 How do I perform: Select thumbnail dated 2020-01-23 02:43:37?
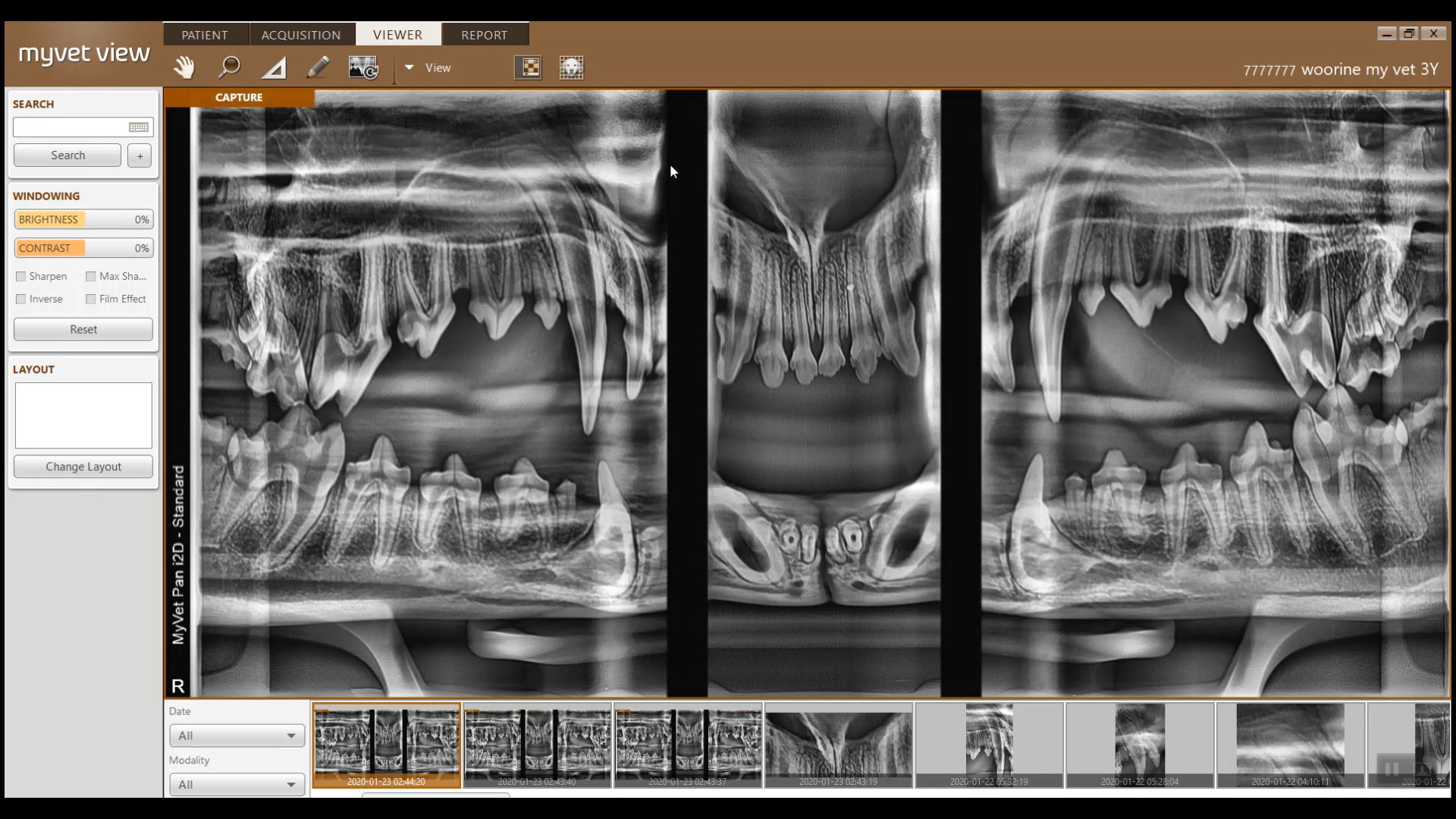pyautogui.click(x=688, y=745)
